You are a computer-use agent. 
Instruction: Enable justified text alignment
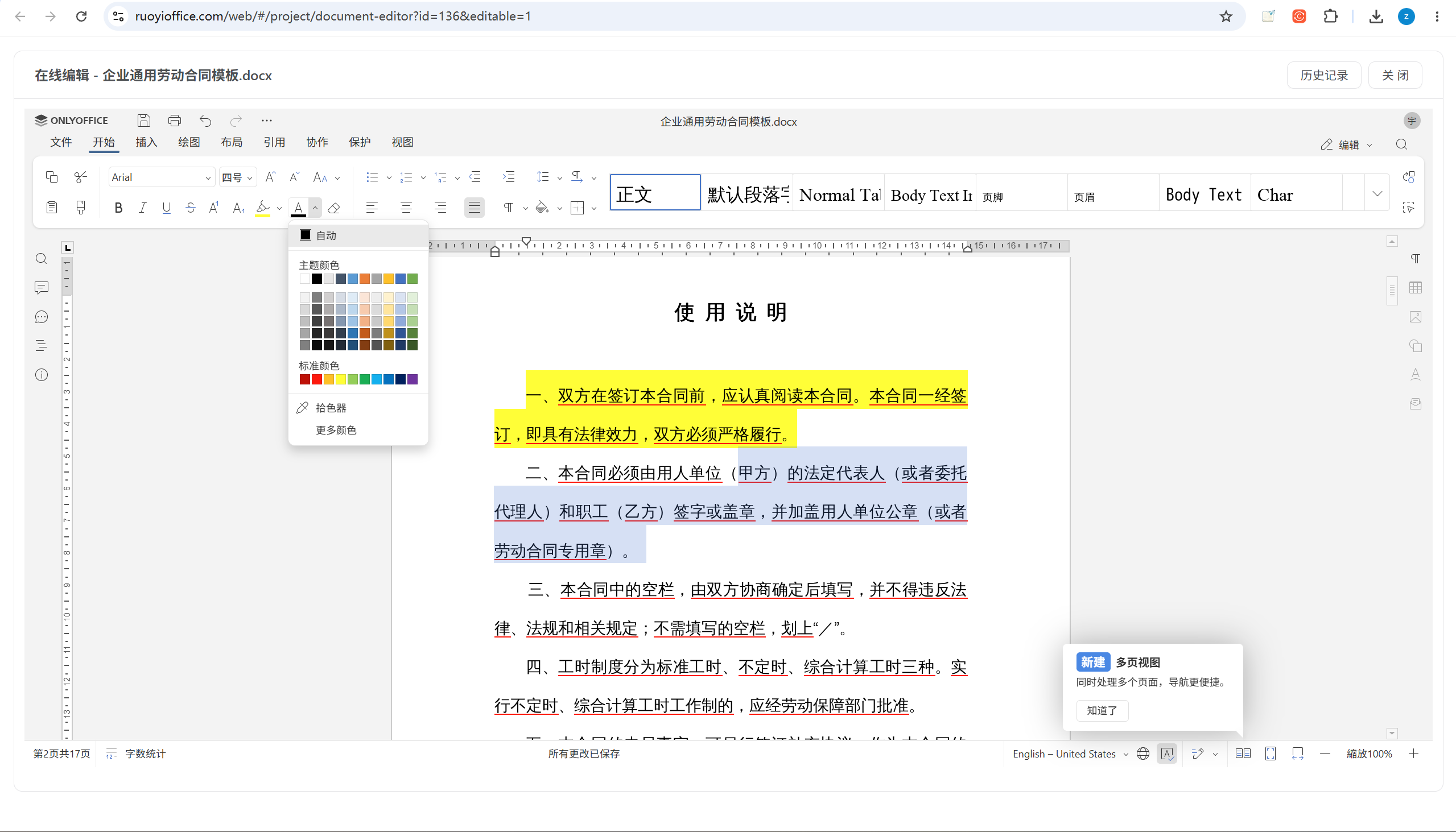tap(475, 208)
